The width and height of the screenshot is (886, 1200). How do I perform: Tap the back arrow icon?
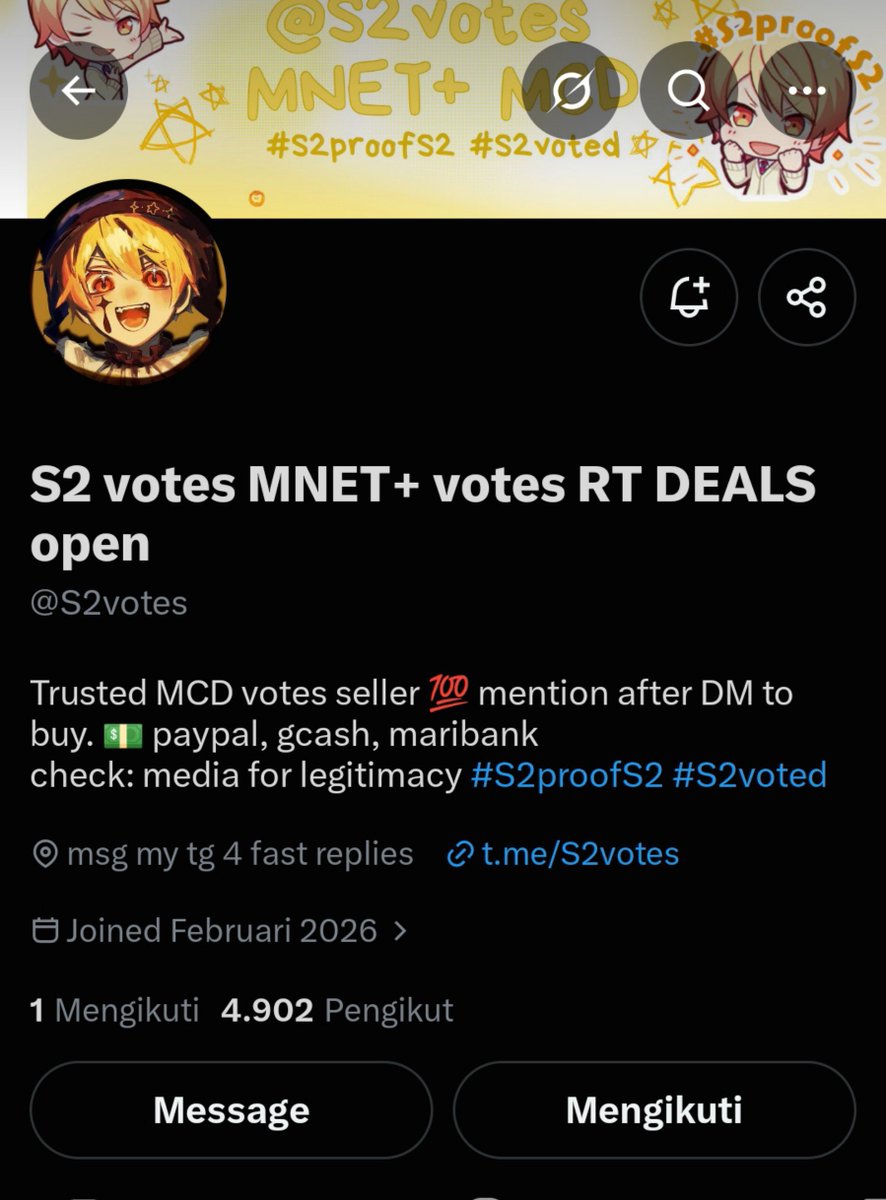tap(78, 91)
